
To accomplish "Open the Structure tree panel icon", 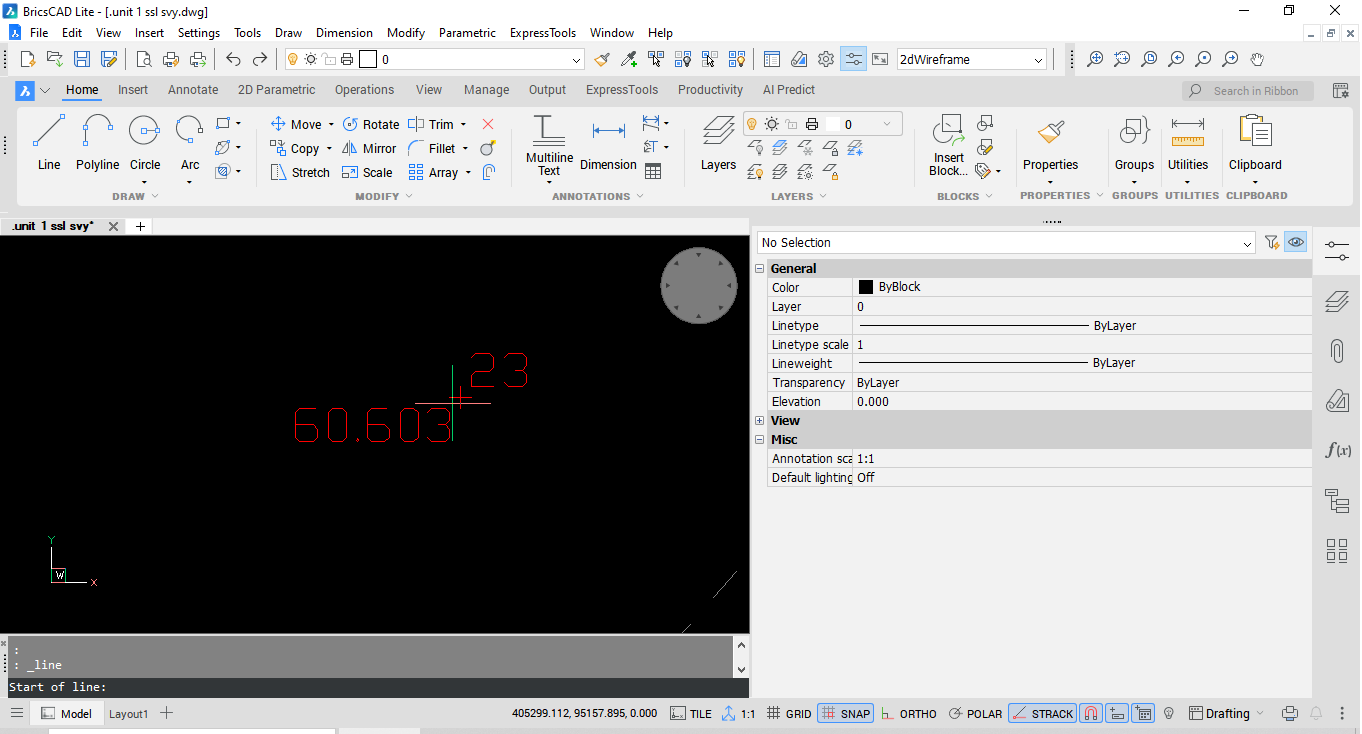I will pos(1337,500).
